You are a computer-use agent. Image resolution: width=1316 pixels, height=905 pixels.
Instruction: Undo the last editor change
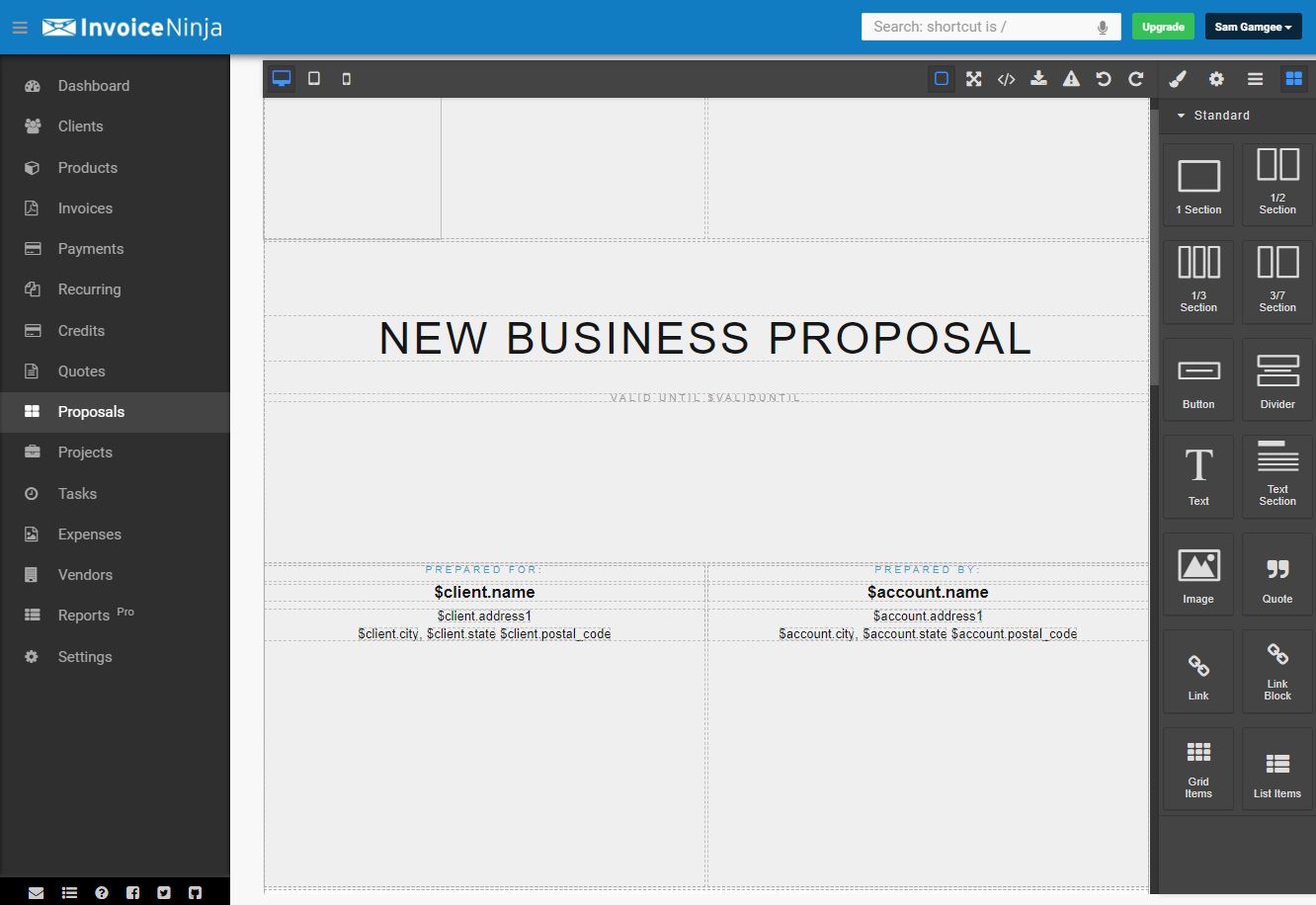tap(1104, 79)
